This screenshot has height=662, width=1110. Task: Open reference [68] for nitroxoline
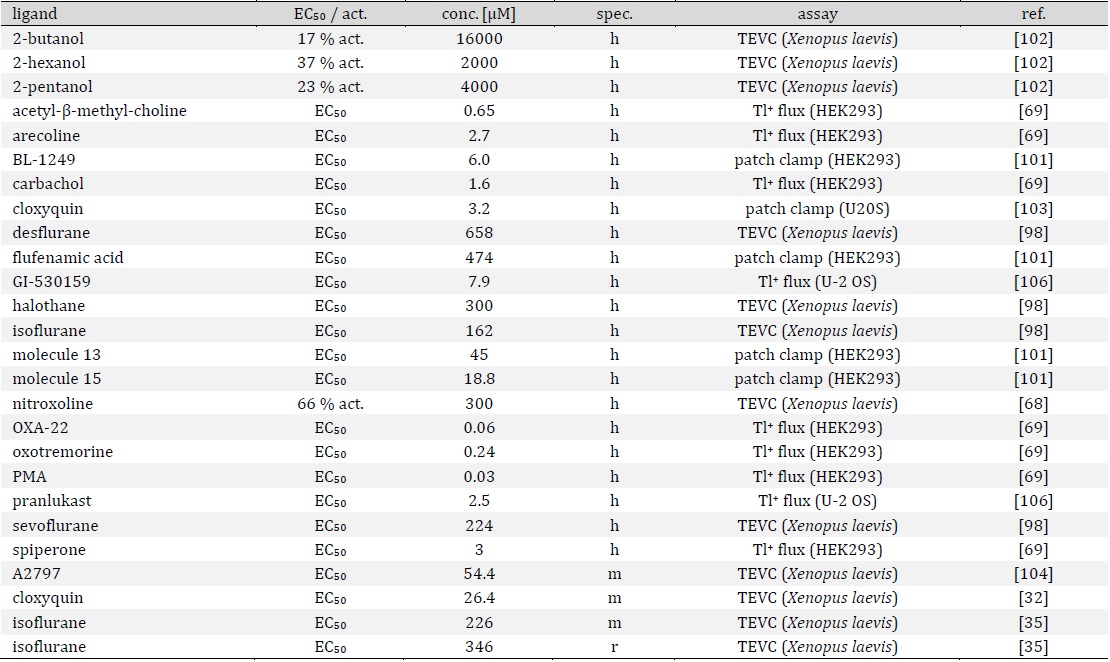coord(1033,404)
